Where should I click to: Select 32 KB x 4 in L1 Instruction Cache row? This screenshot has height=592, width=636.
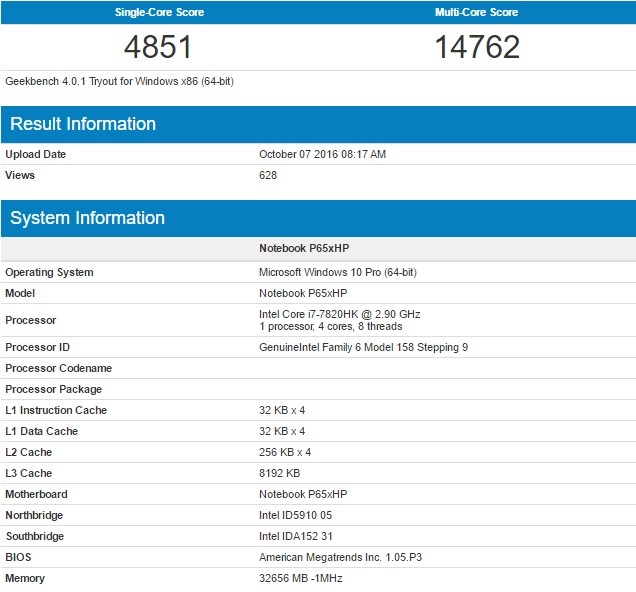coord(282,410)
